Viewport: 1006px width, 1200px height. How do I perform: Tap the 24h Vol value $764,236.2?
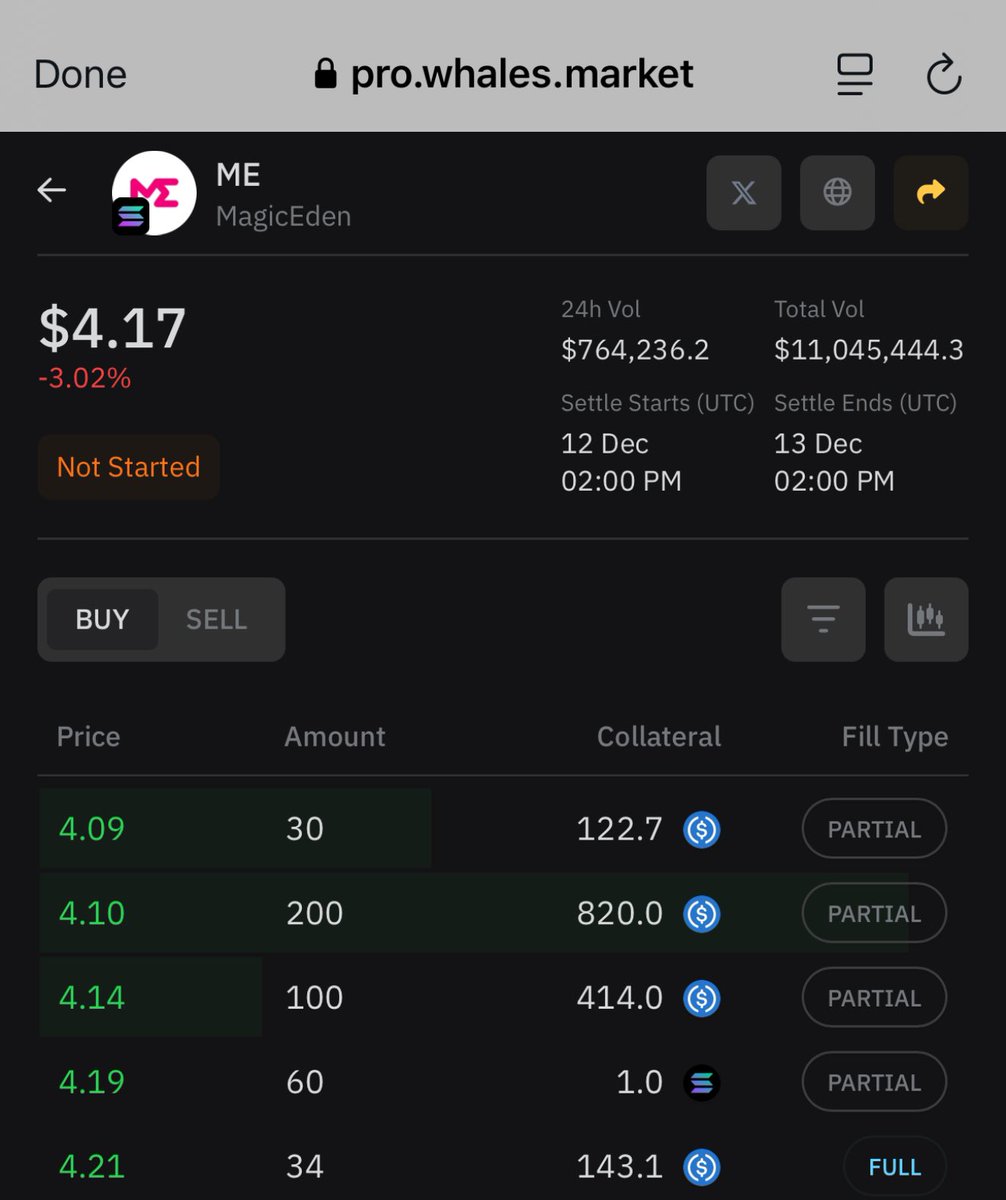635,350
